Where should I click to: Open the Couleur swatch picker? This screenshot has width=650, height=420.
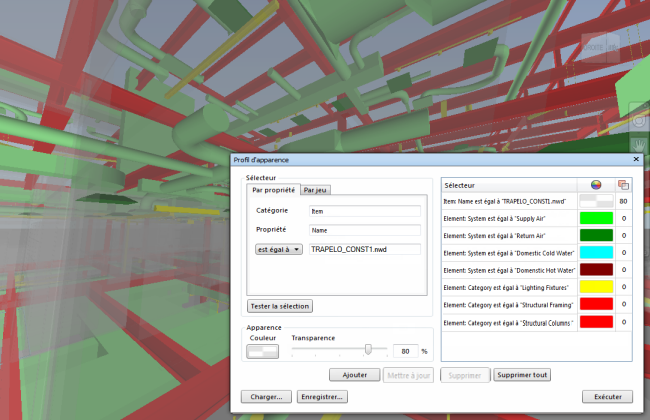pos(262,352)
